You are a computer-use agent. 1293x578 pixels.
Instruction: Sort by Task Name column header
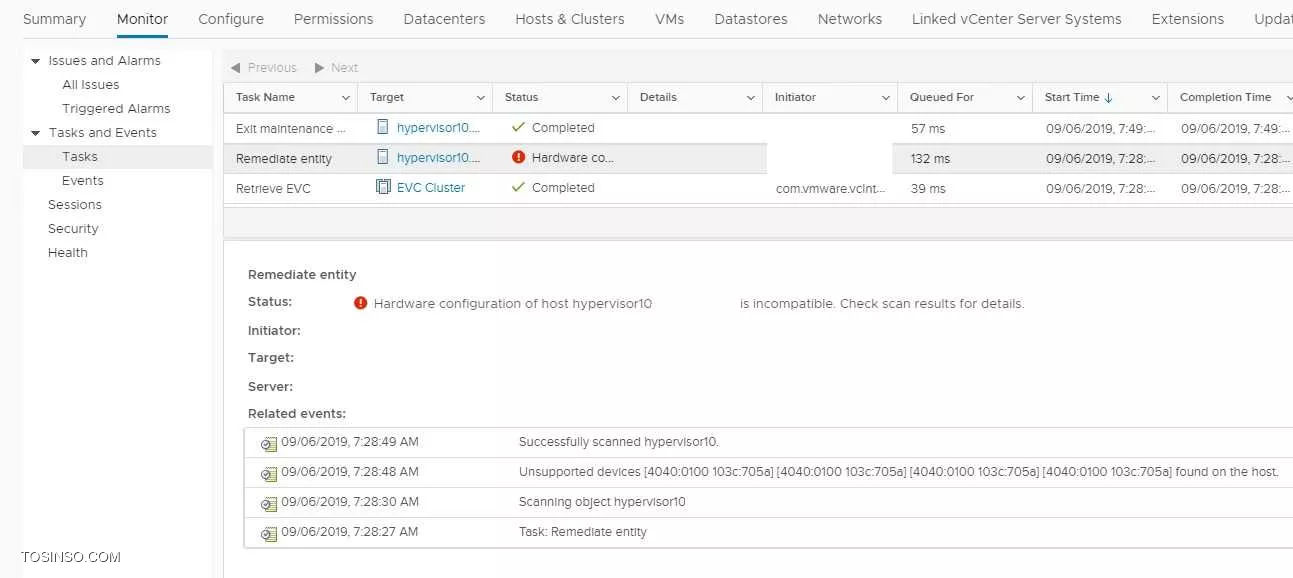265,98
